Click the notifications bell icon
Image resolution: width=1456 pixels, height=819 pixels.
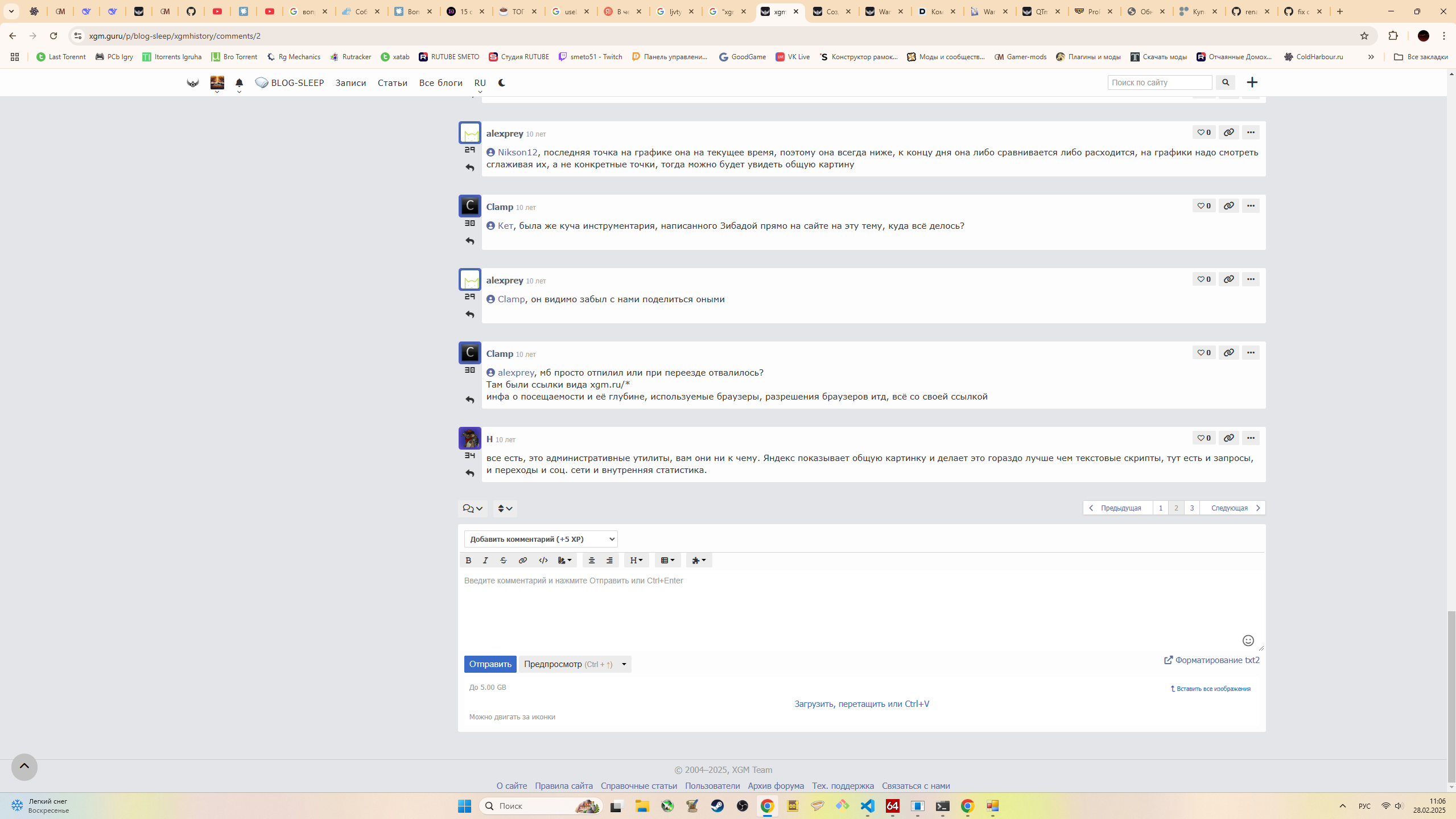239,83
